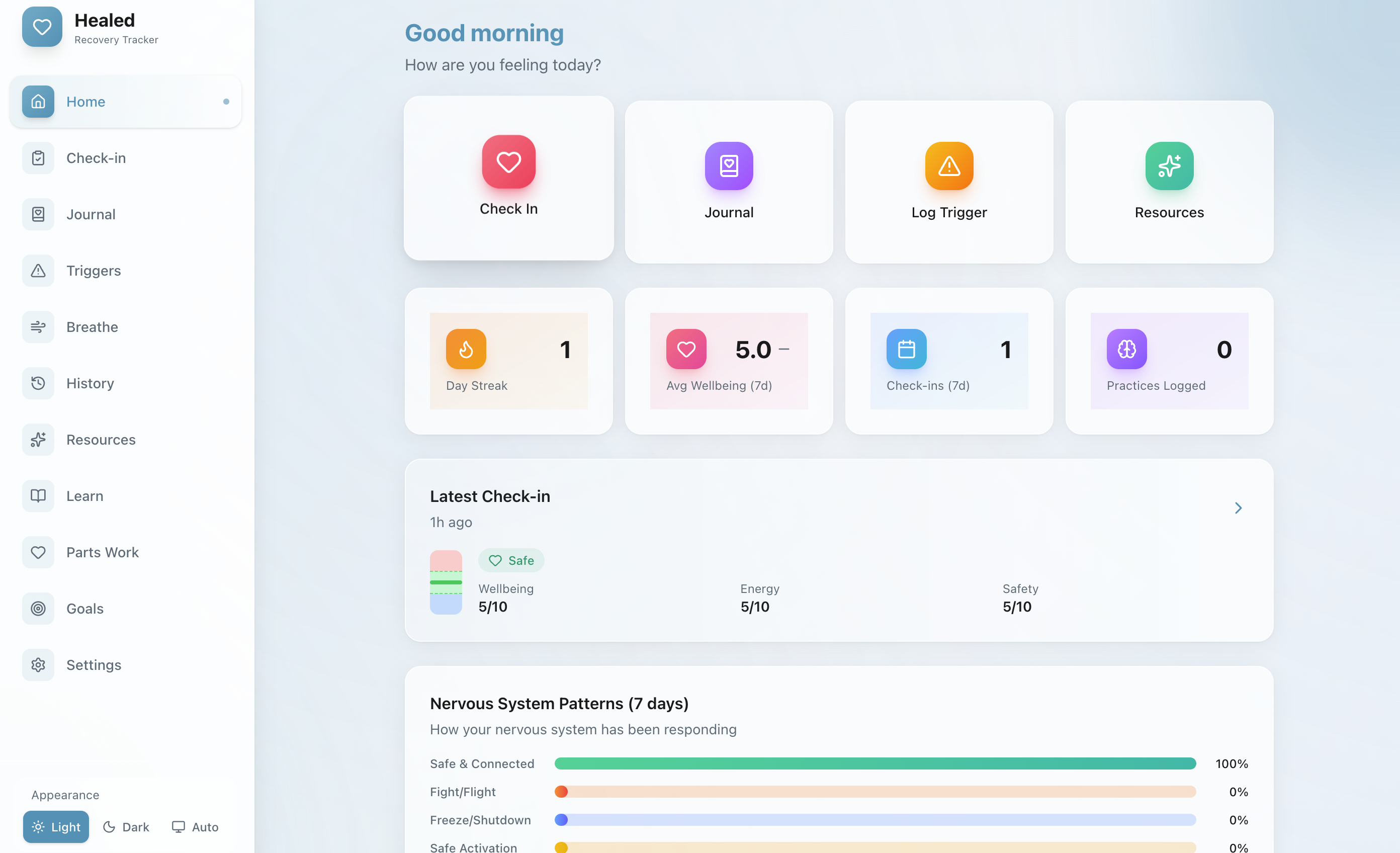Click the Safe & Connected progress bar
Viewport: 1400px width, 853px height.
875,763
